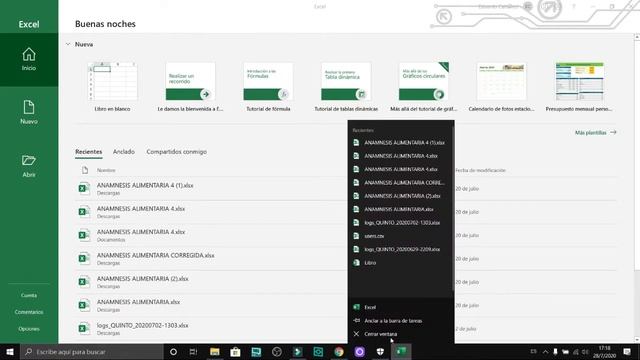This screenshot has height=360, width=640.
Task: Click the Excel taskbar icon
Action: 401,352
